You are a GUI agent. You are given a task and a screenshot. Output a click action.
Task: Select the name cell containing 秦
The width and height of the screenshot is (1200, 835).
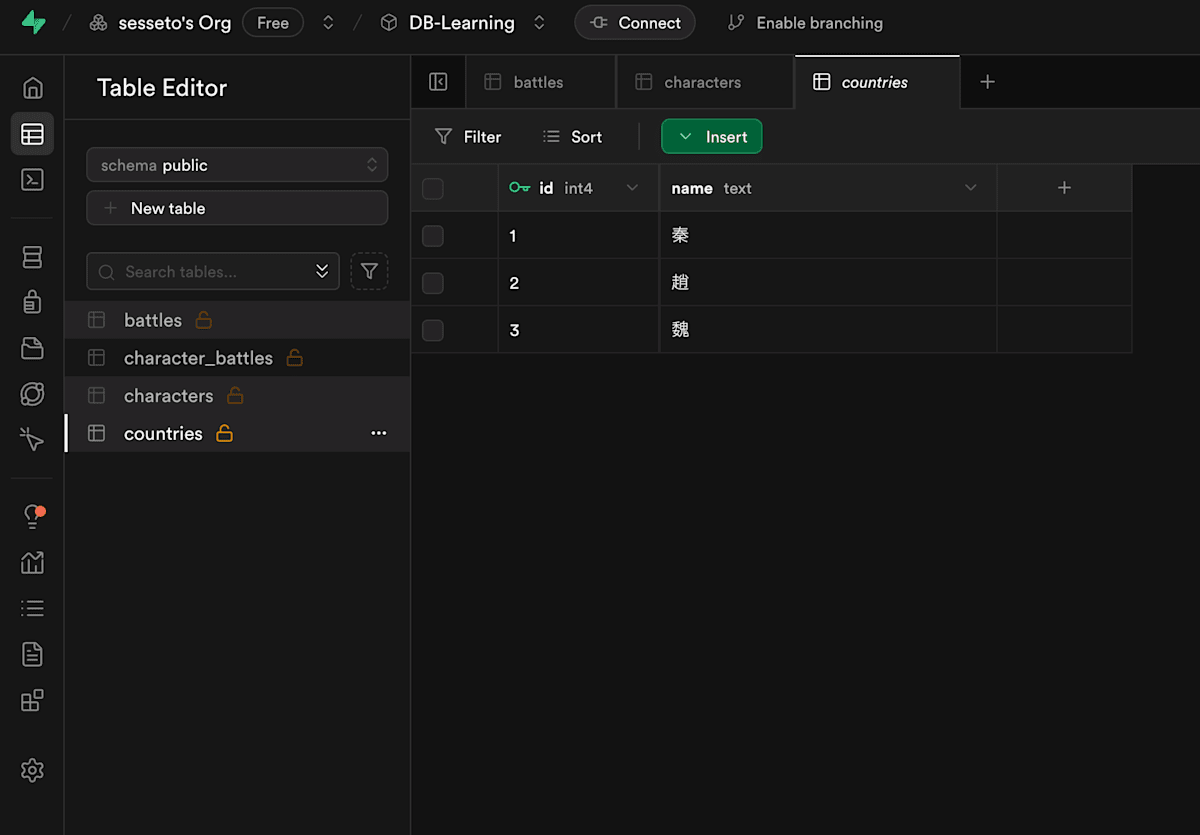828,236
